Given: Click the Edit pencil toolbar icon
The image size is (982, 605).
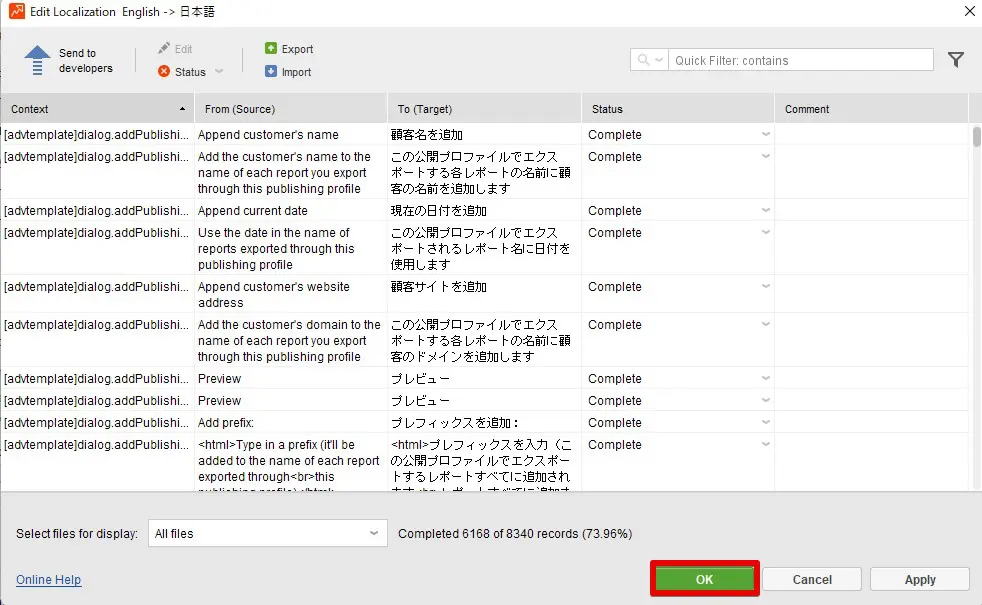Looking at the screenshot, I should pyautogui.click(x=164, y=49).
